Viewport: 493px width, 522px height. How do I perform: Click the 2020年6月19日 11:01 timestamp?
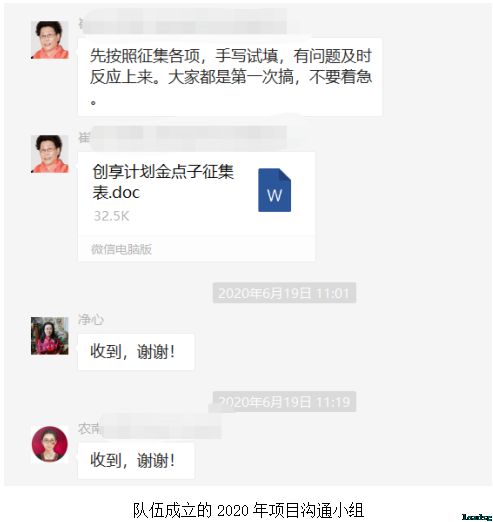[284, 293]
